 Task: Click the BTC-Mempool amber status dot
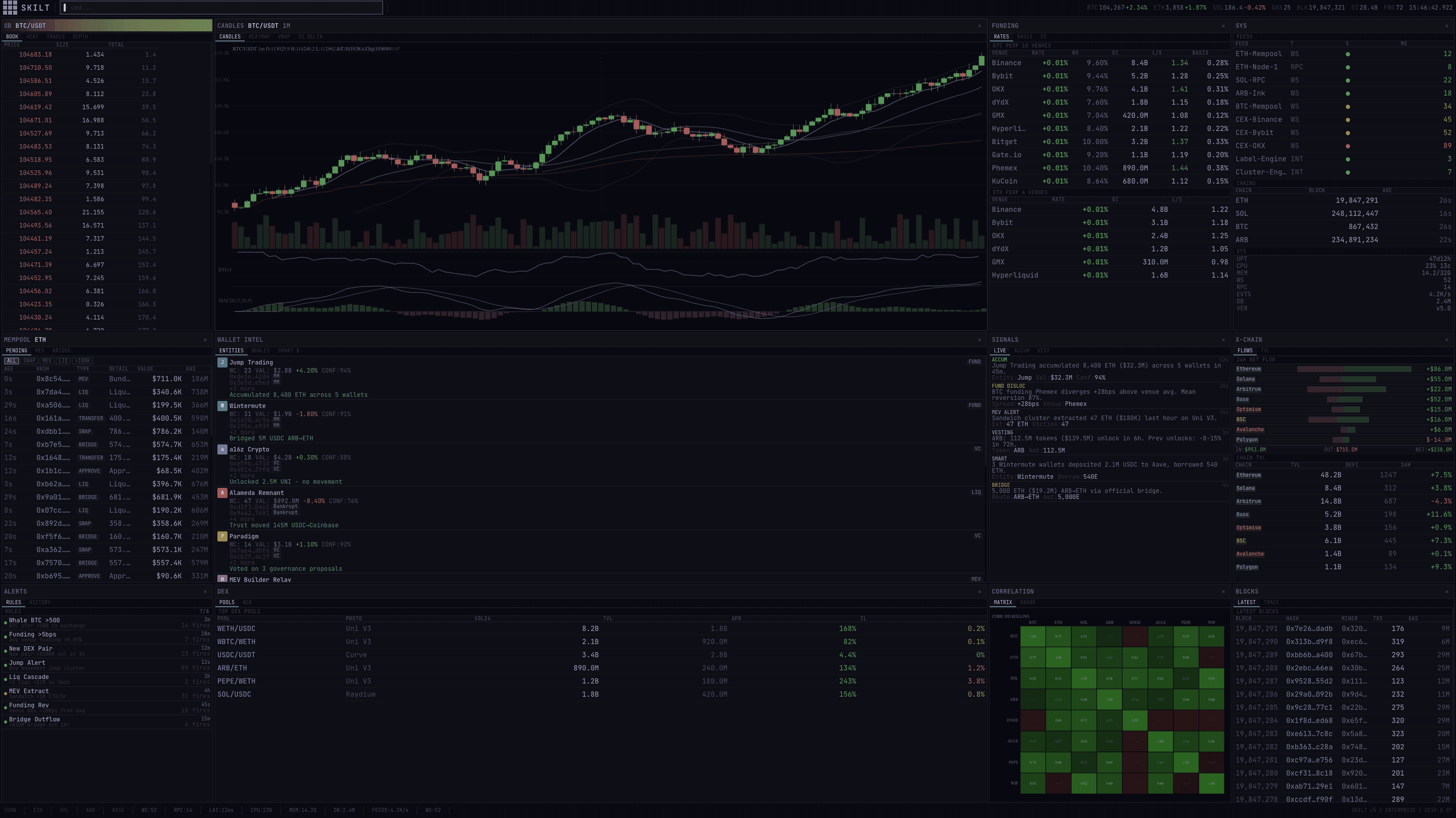pos(1347,107)
